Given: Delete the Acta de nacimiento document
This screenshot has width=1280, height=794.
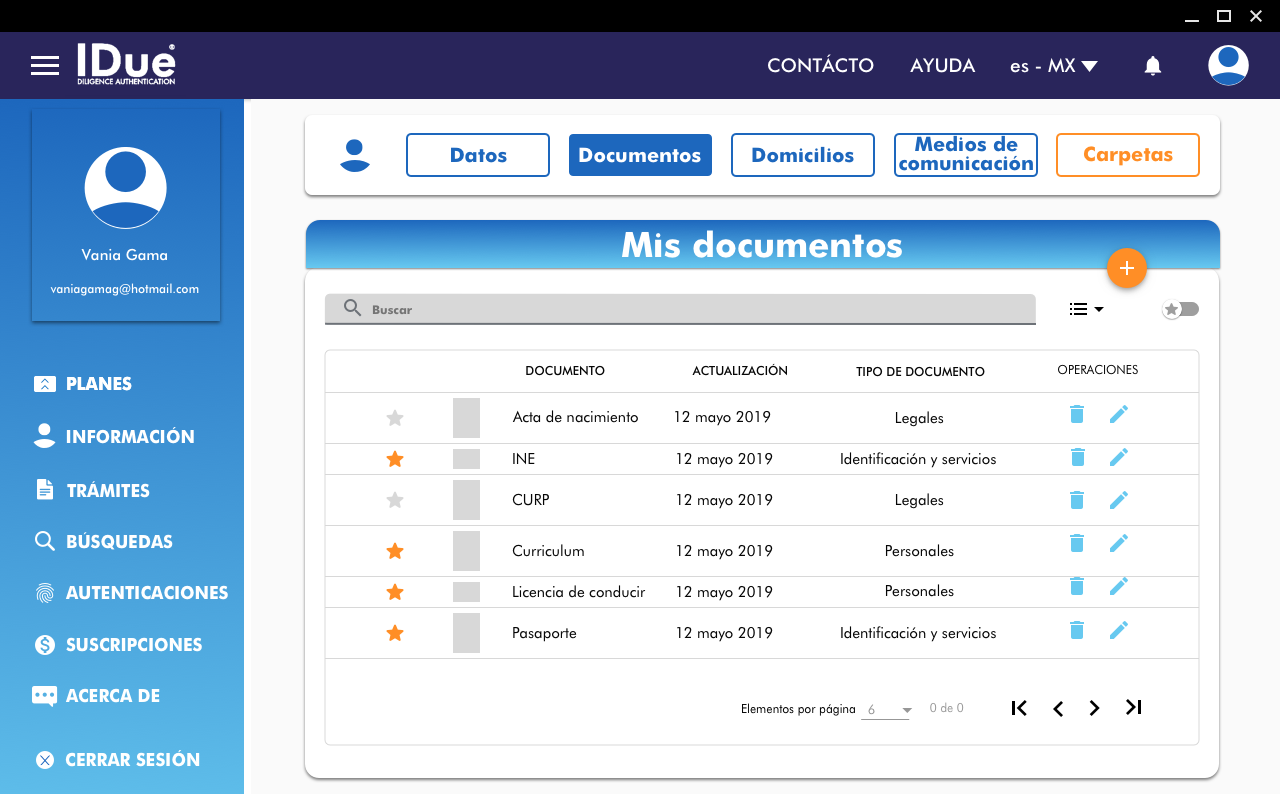Looking at the screenshot, I should point(1077,414).
